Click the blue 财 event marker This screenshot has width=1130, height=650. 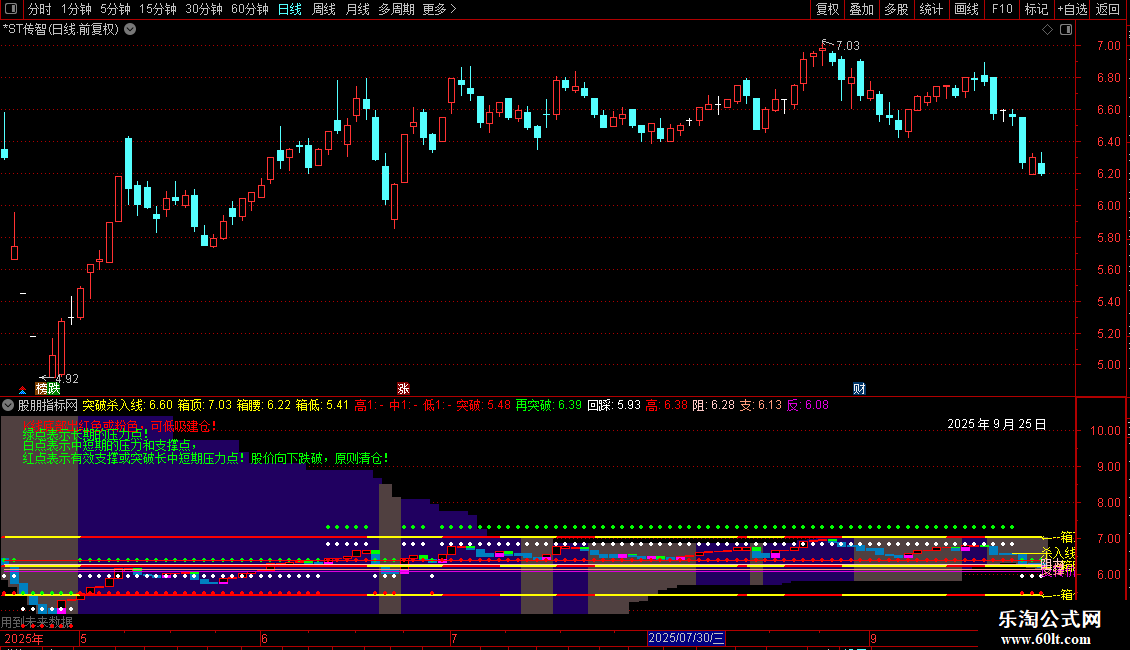coord(859,389)
